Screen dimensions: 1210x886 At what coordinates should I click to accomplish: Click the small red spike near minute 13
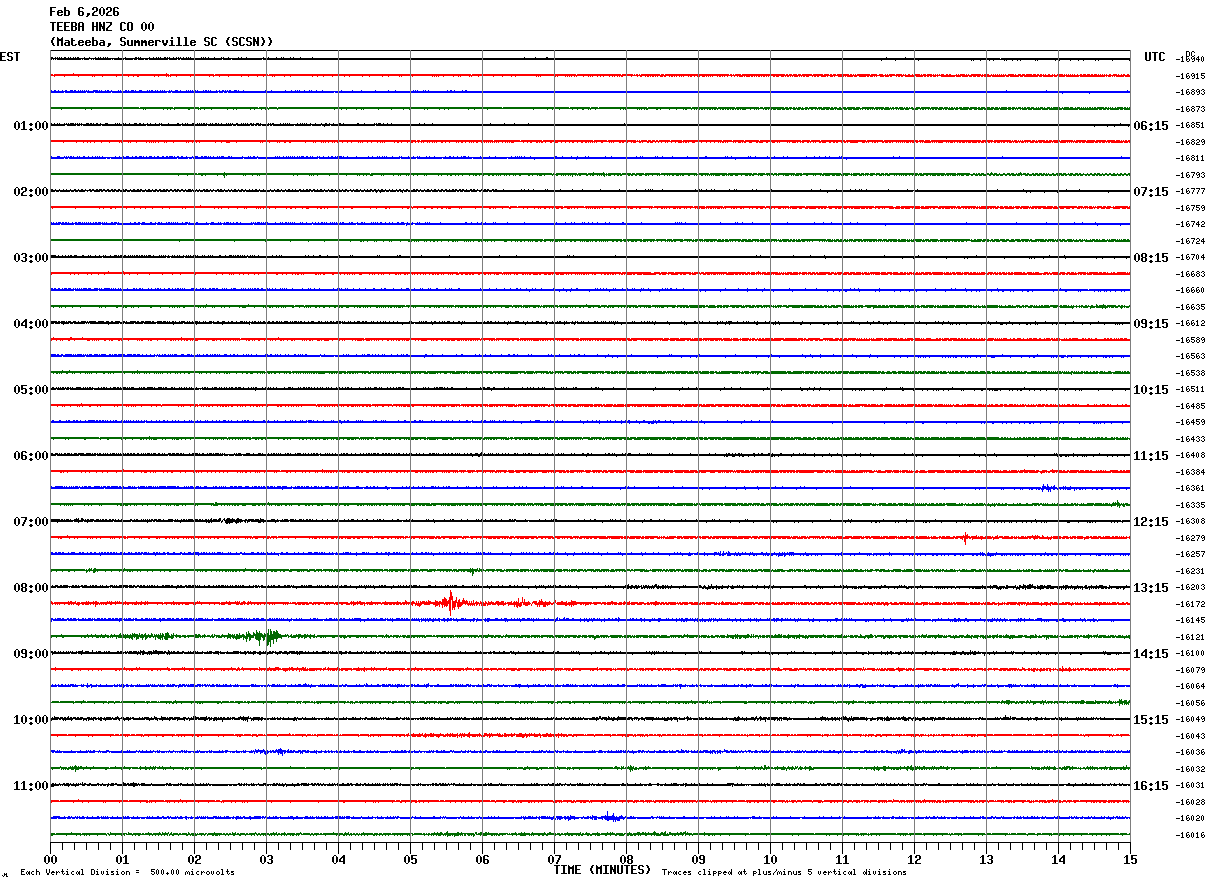(x=965, y=538)
